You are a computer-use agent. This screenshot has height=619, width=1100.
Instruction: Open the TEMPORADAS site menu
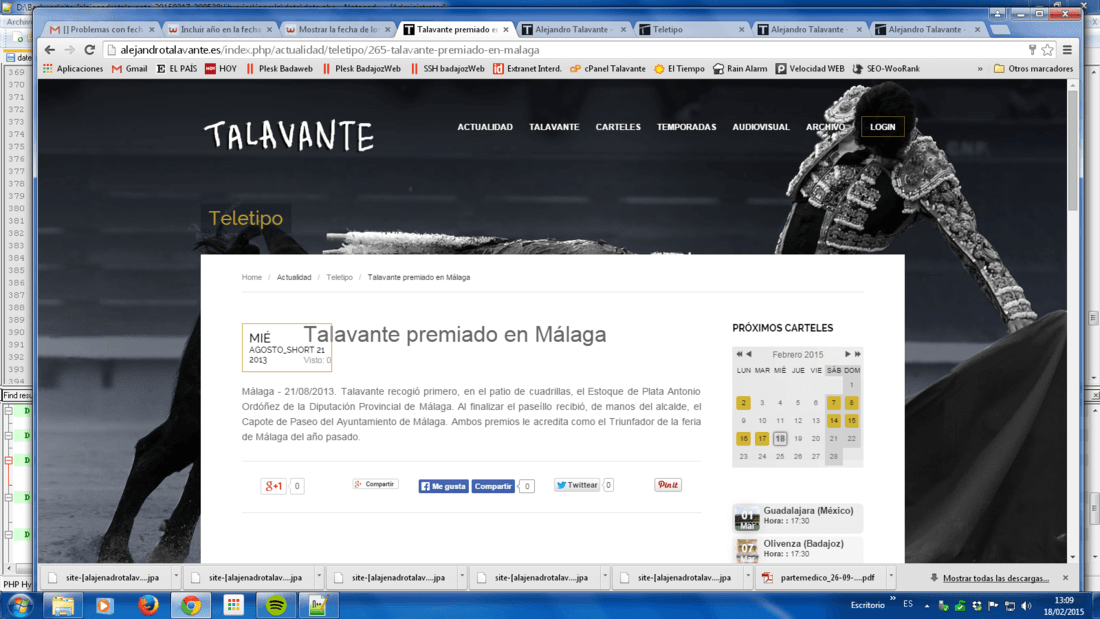686,127
